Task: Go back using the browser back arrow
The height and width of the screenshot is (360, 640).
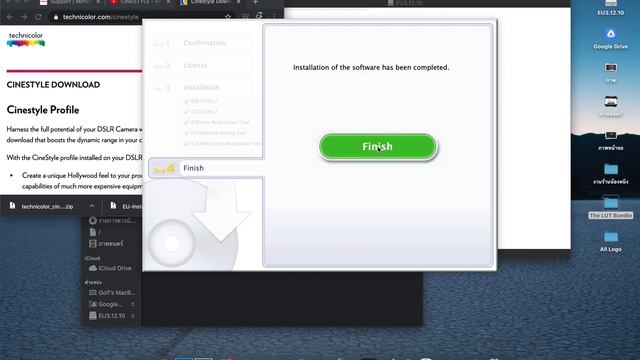Action: (x=10, y=17)
